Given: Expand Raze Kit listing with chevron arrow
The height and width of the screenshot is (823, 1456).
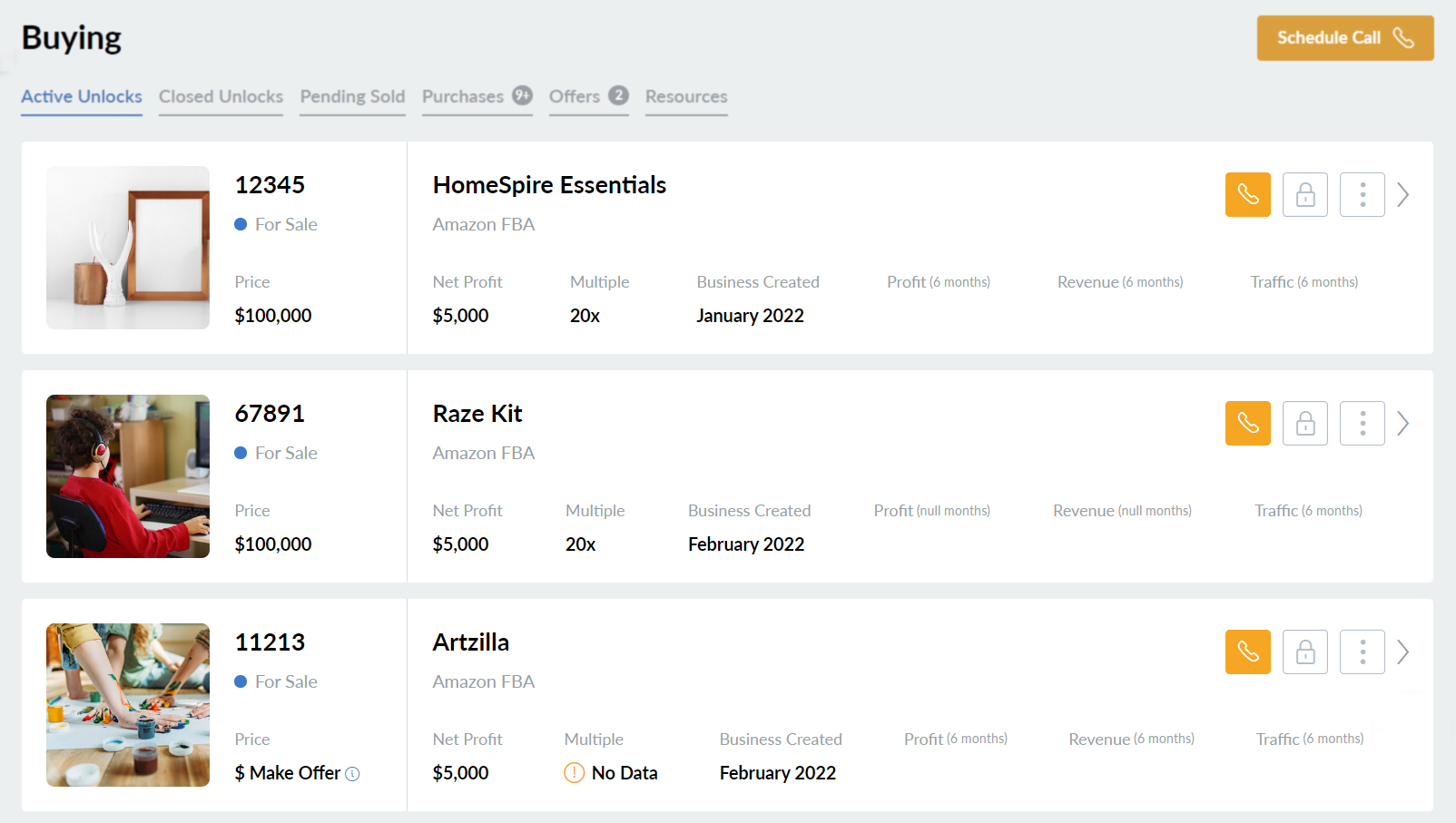Looking at the screenshot, I should tap(1403, 423).
